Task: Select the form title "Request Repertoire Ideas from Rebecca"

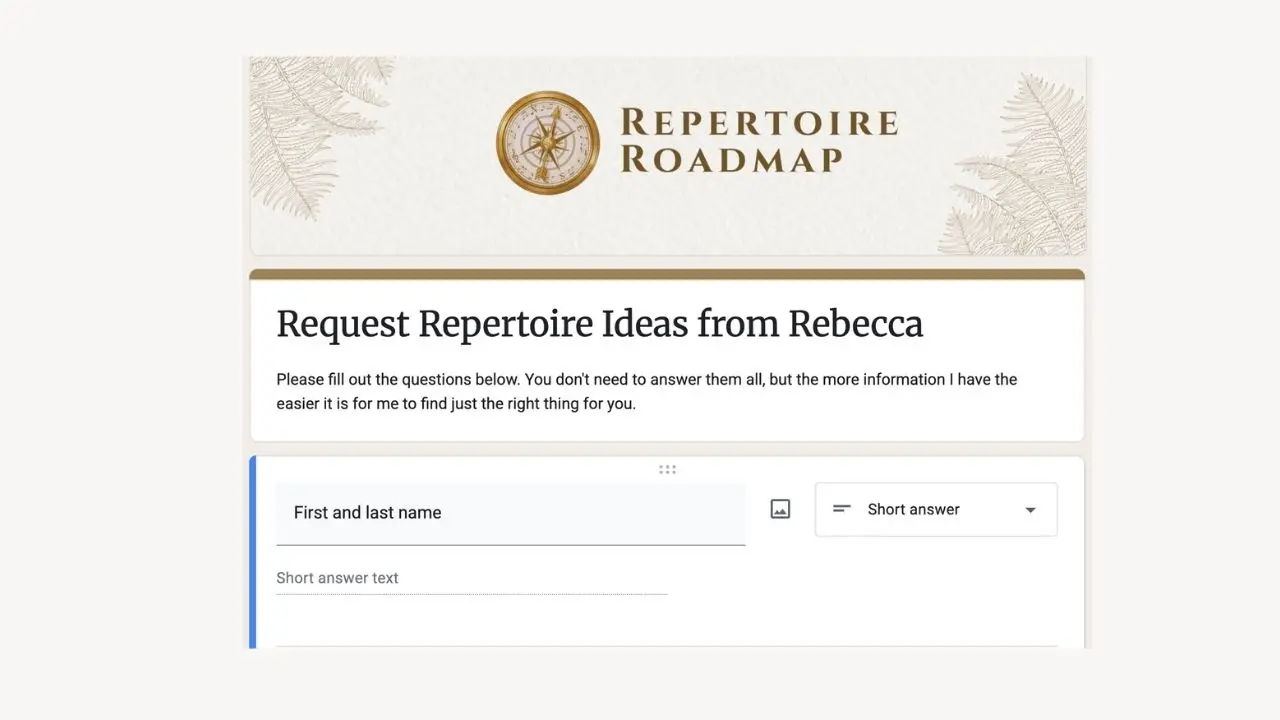Action: (599, 324)
